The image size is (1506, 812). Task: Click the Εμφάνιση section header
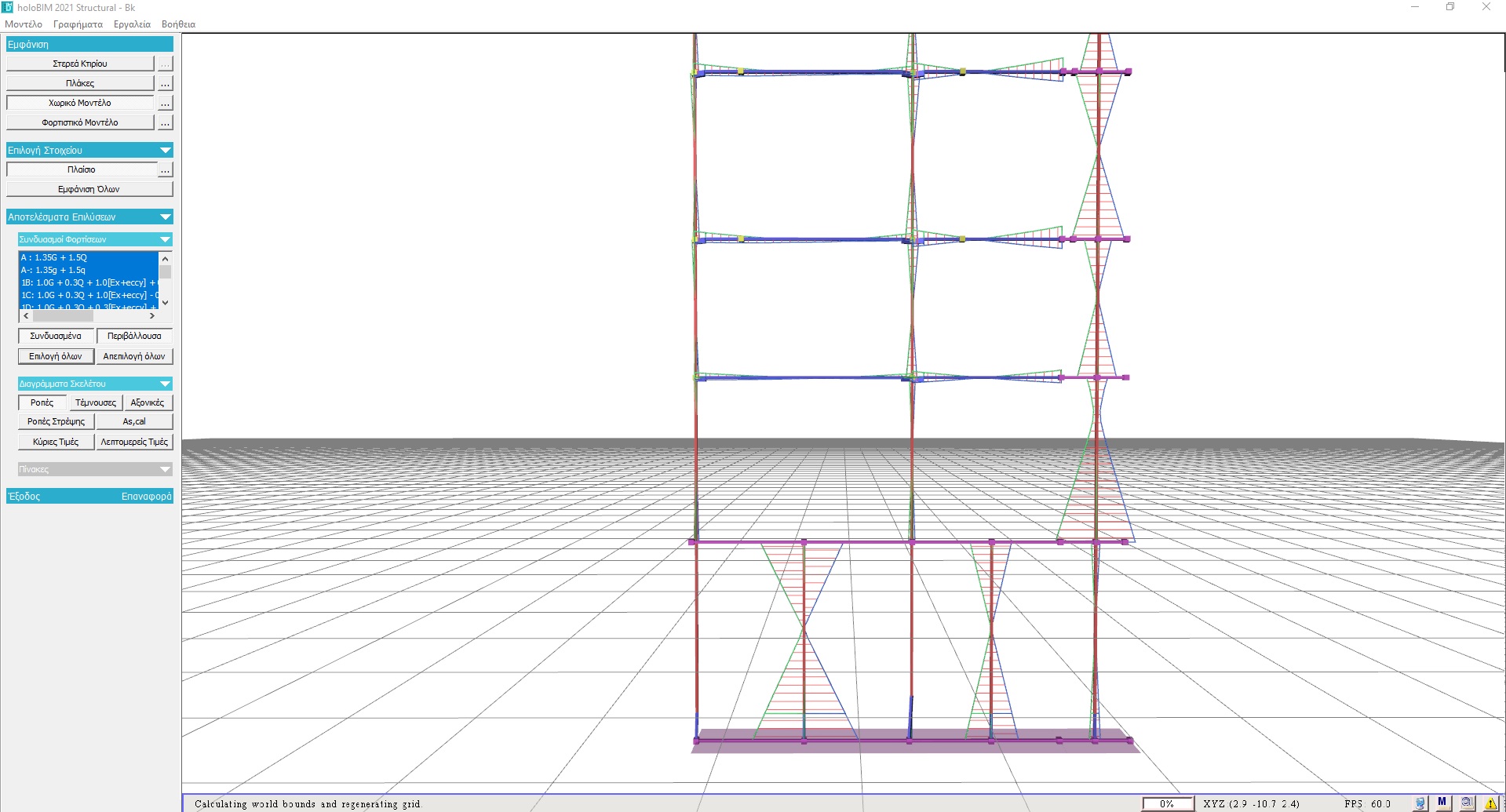pos(89,45)
